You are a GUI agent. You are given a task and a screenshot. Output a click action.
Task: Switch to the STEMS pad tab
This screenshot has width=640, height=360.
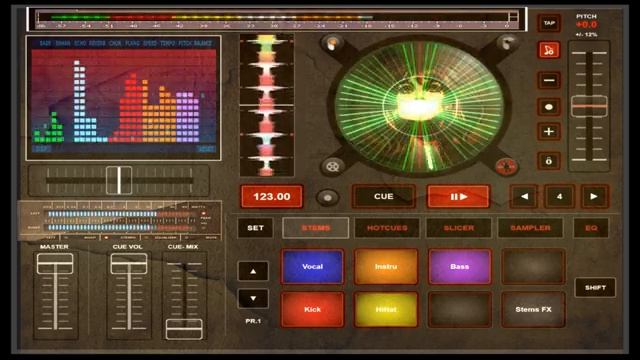(316, 228)
